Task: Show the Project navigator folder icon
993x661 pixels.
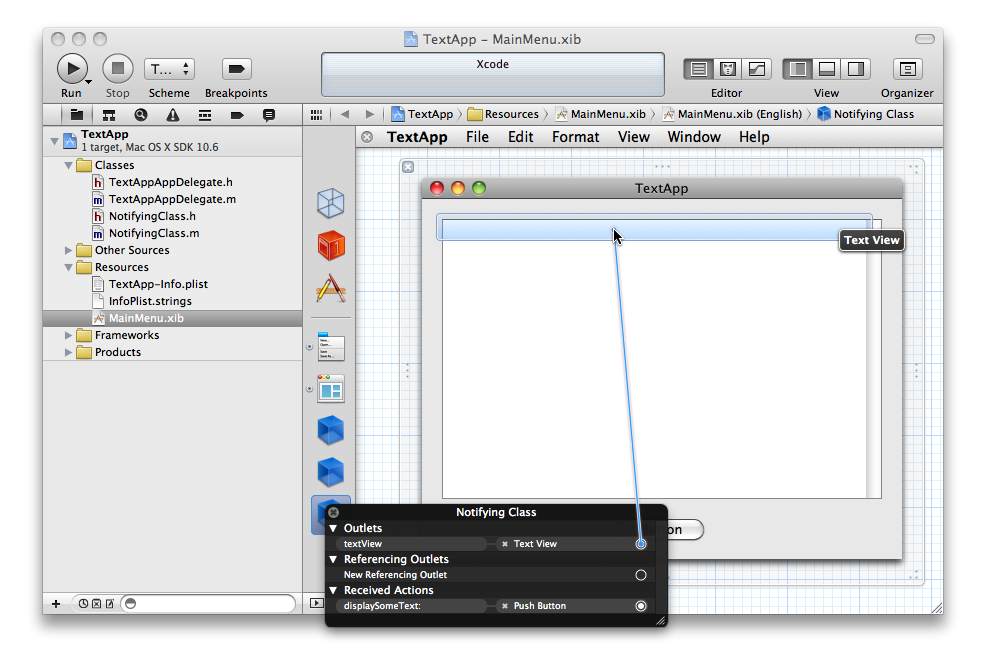Action: (x=77, y=115)
